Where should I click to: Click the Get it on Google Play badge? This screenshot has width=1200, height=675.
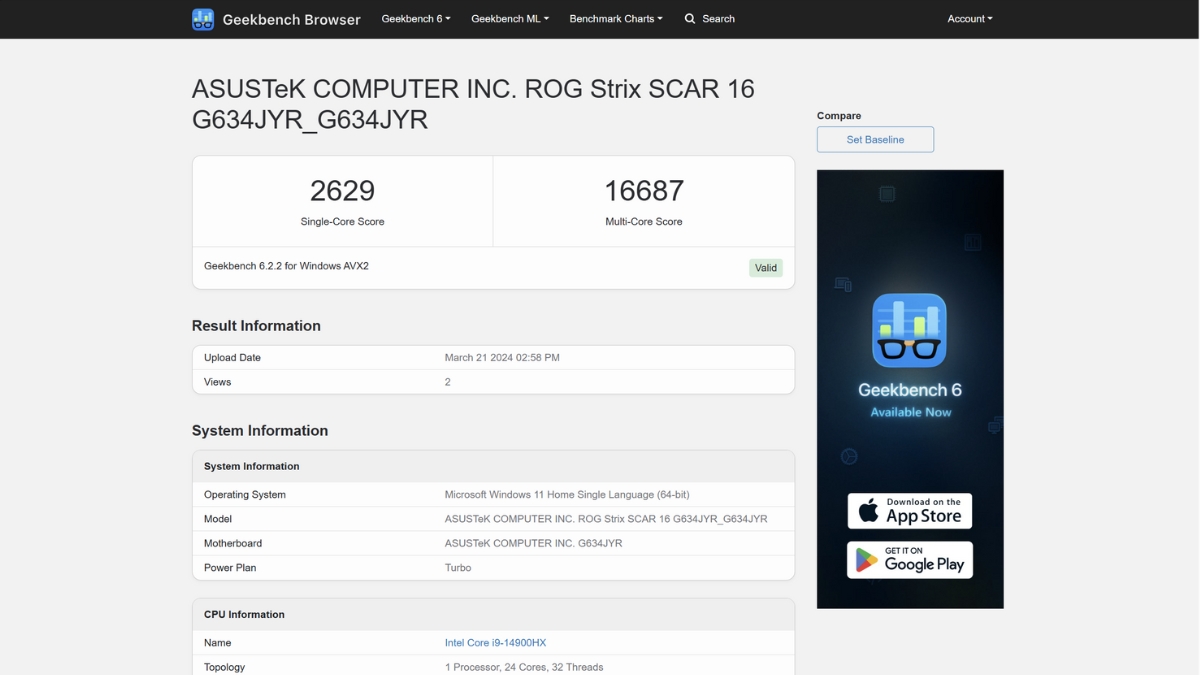pyautogui.click(x=909, y=559)
